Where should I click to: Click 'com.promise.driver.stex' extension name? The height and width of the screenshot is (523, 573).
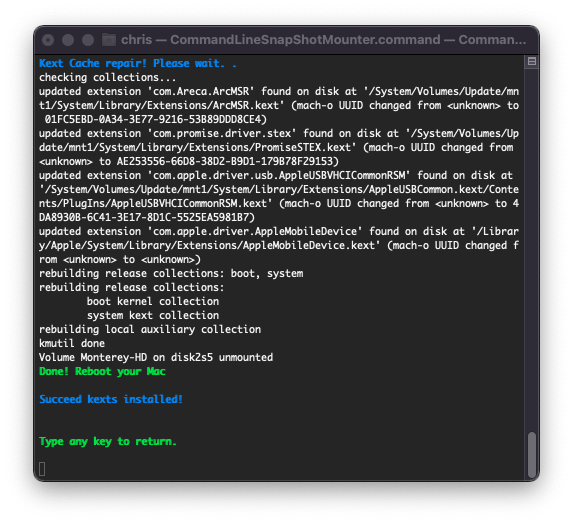[x=222, y=133]
